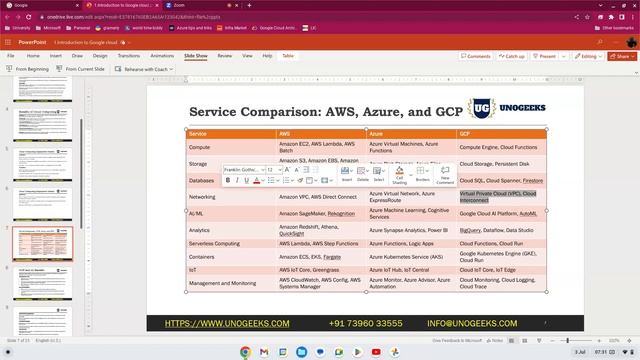Open the font color dropdown arrow
Viewport: 640px width, 360px height.
pyautogui.click(x=262, y=180)
